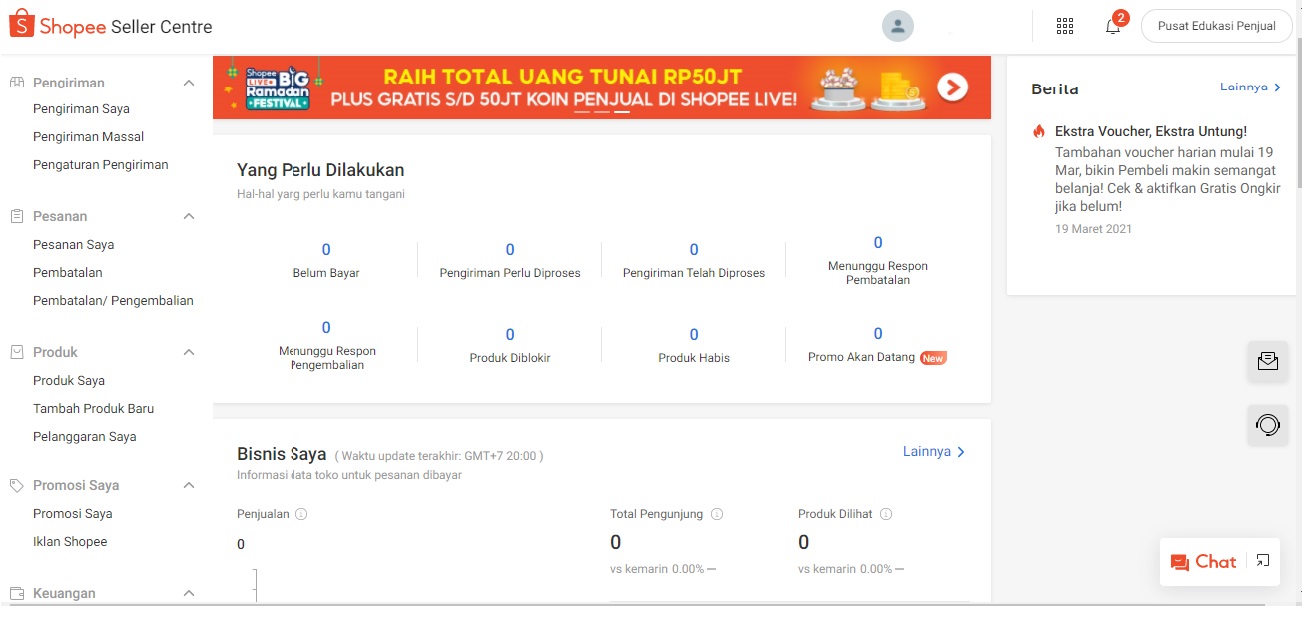Click Lainnya link in Berita panel

1250,87
